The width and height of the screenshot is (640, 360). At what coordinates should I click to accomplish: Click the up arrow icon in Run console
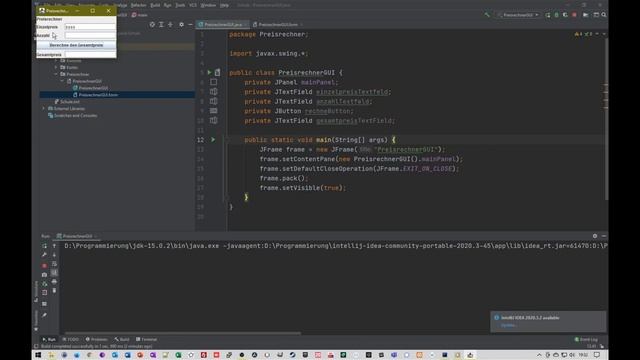pyautogui.click(x=54, y=246)
